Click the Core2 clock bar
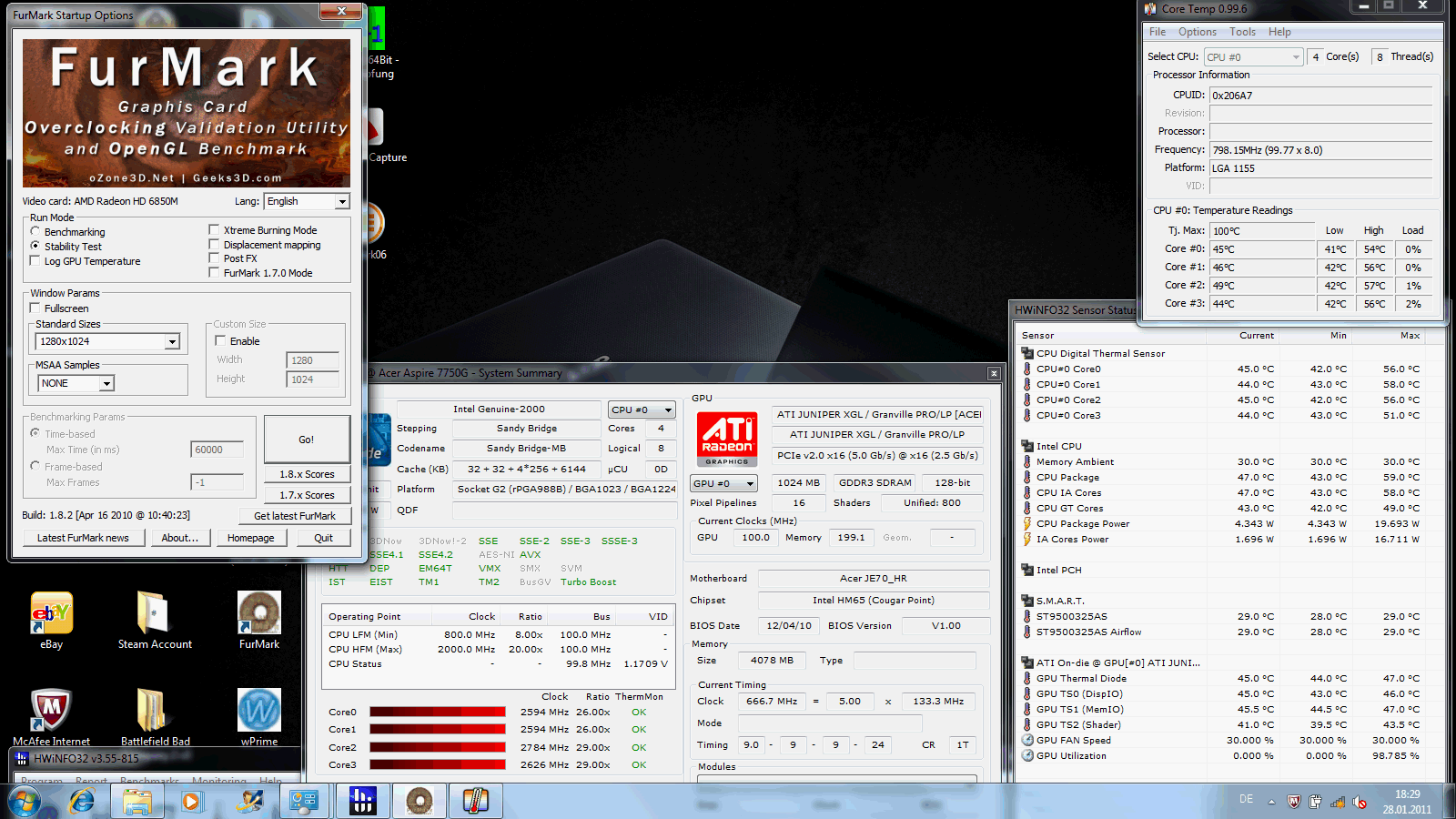Viewport: 1456px width, 819px height. [x=438, y=747]
